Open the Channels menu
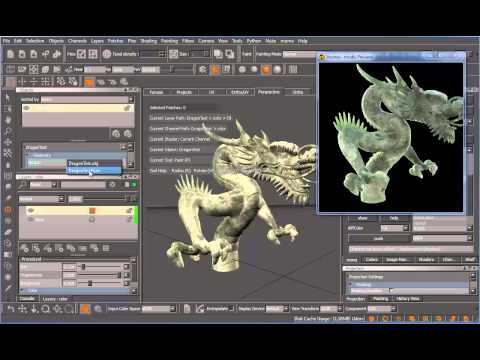The height and width of the screenshot is (360, 480). 77,41
